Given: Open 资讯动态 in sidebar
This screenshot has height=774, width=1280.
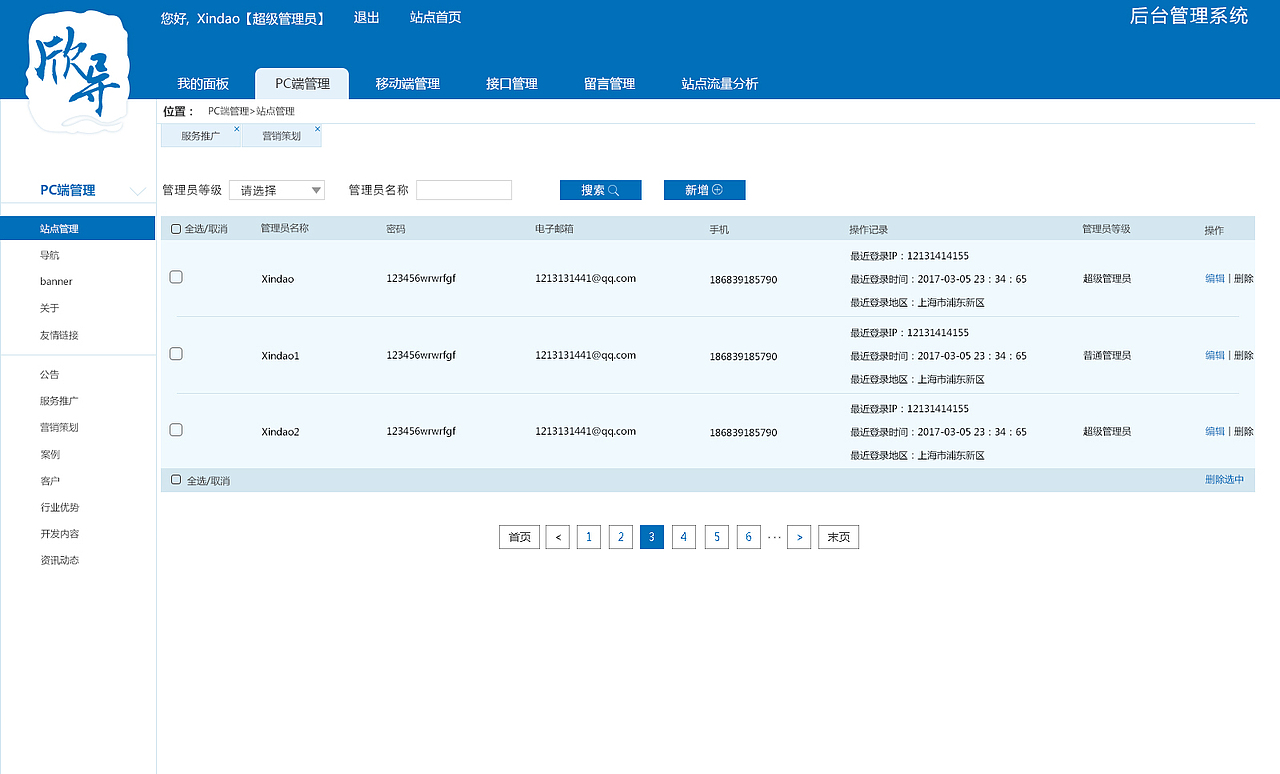Looking at the screenshot, I should coord(59,560).
